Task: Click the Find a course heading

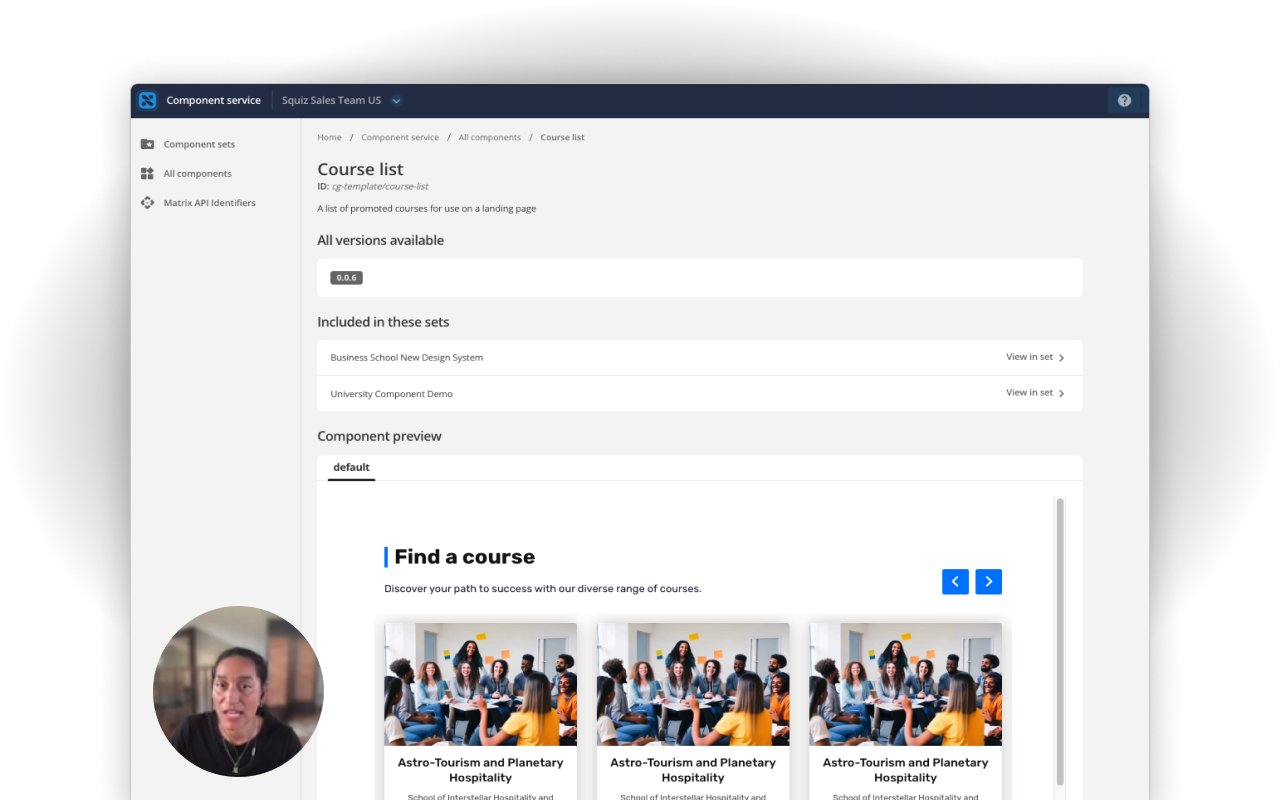Action: [x=464, y=557]
